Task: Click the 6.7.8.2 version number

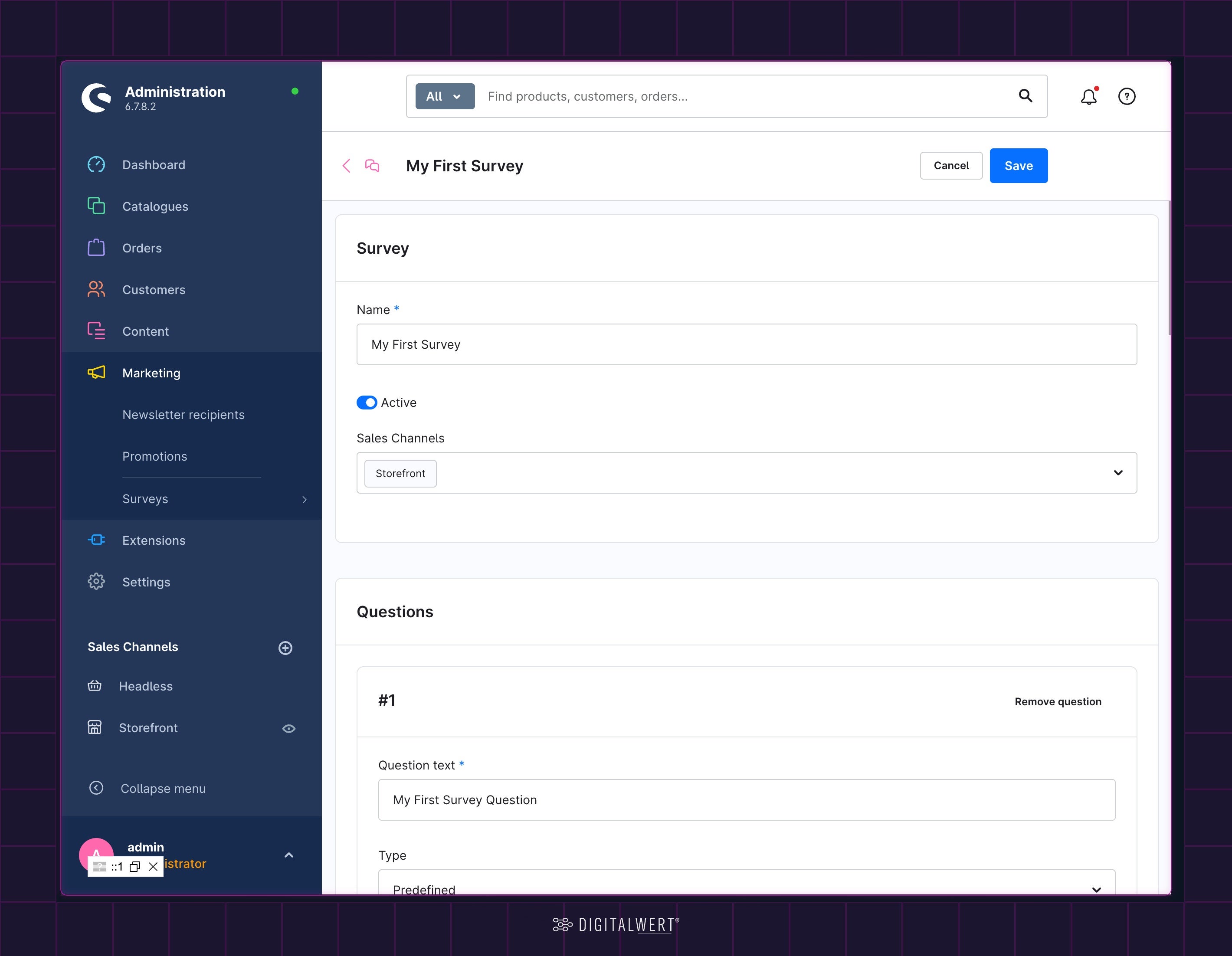Action: [141, 107]
